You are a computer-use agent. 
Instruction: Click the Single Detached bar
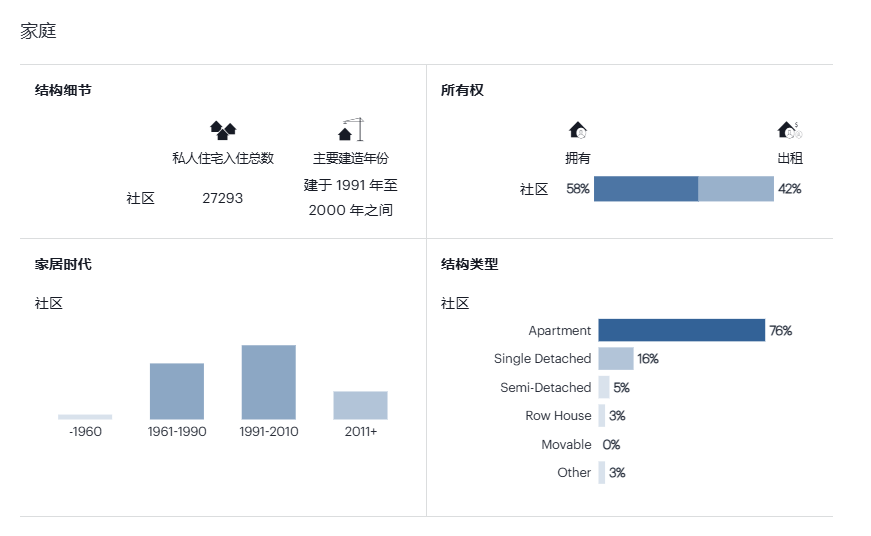(615, 358)
